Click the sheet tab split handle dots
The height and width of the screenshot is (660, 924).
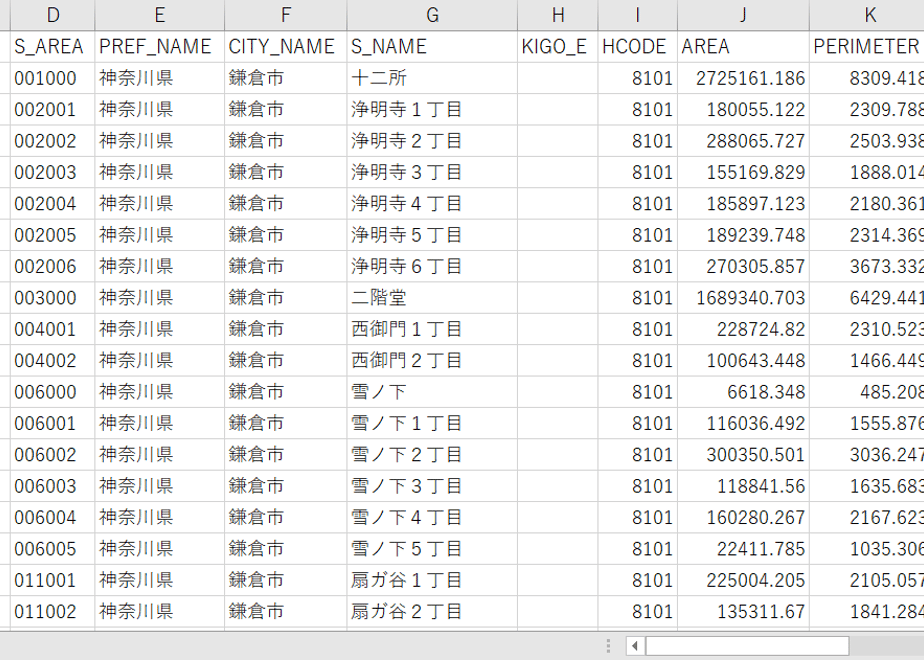(608, 646)
